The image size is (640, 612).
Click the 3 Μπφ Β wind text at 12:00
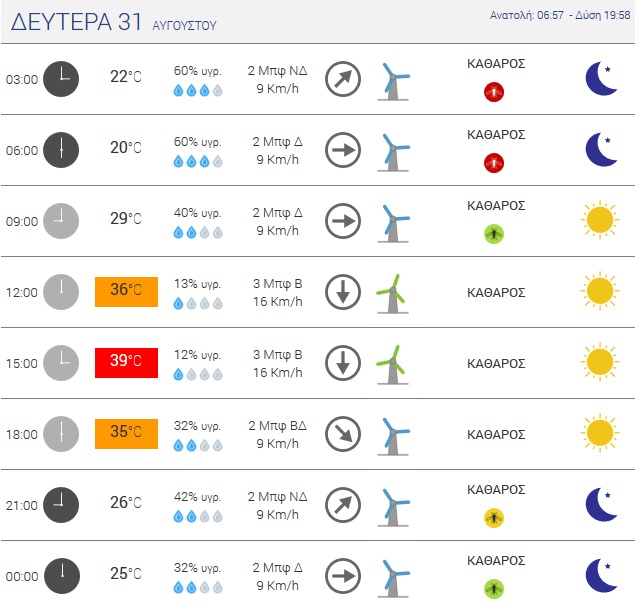coord(278,283)
